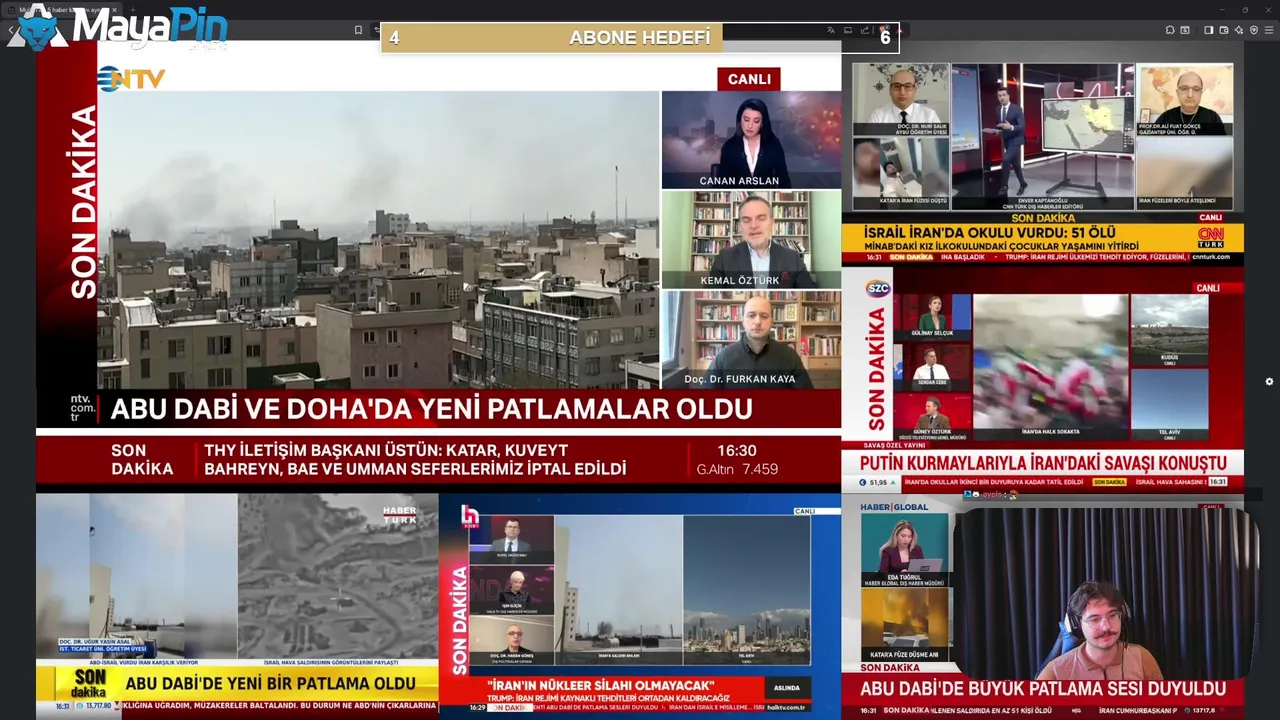Screen dimensions: 1280x720
Task: Click the 'G.Altın 7.459' value
Action: pos(737,469)
